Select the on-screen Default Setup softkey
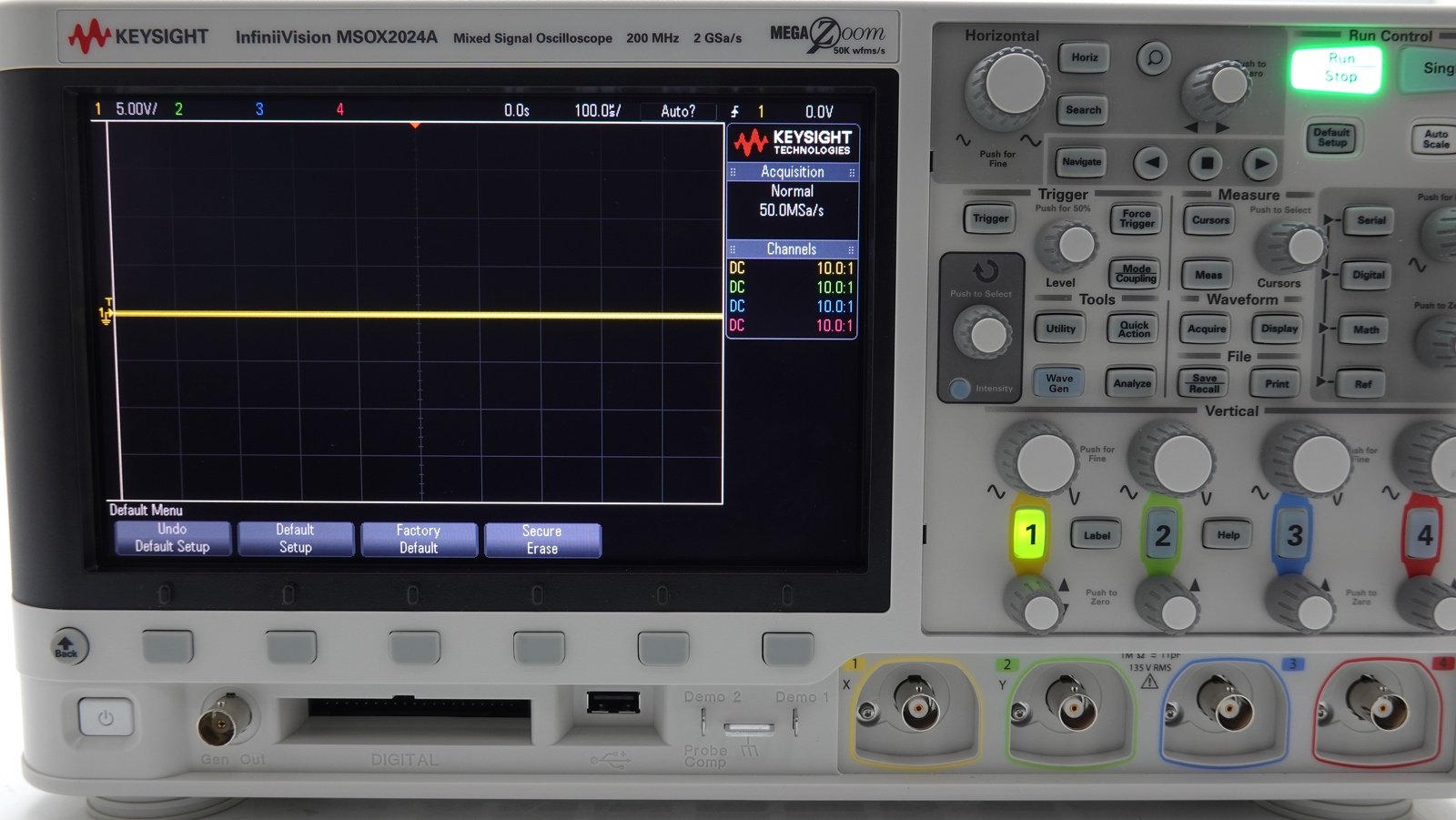The width and height of the screenshot is (1456, 820). [295, 539]
